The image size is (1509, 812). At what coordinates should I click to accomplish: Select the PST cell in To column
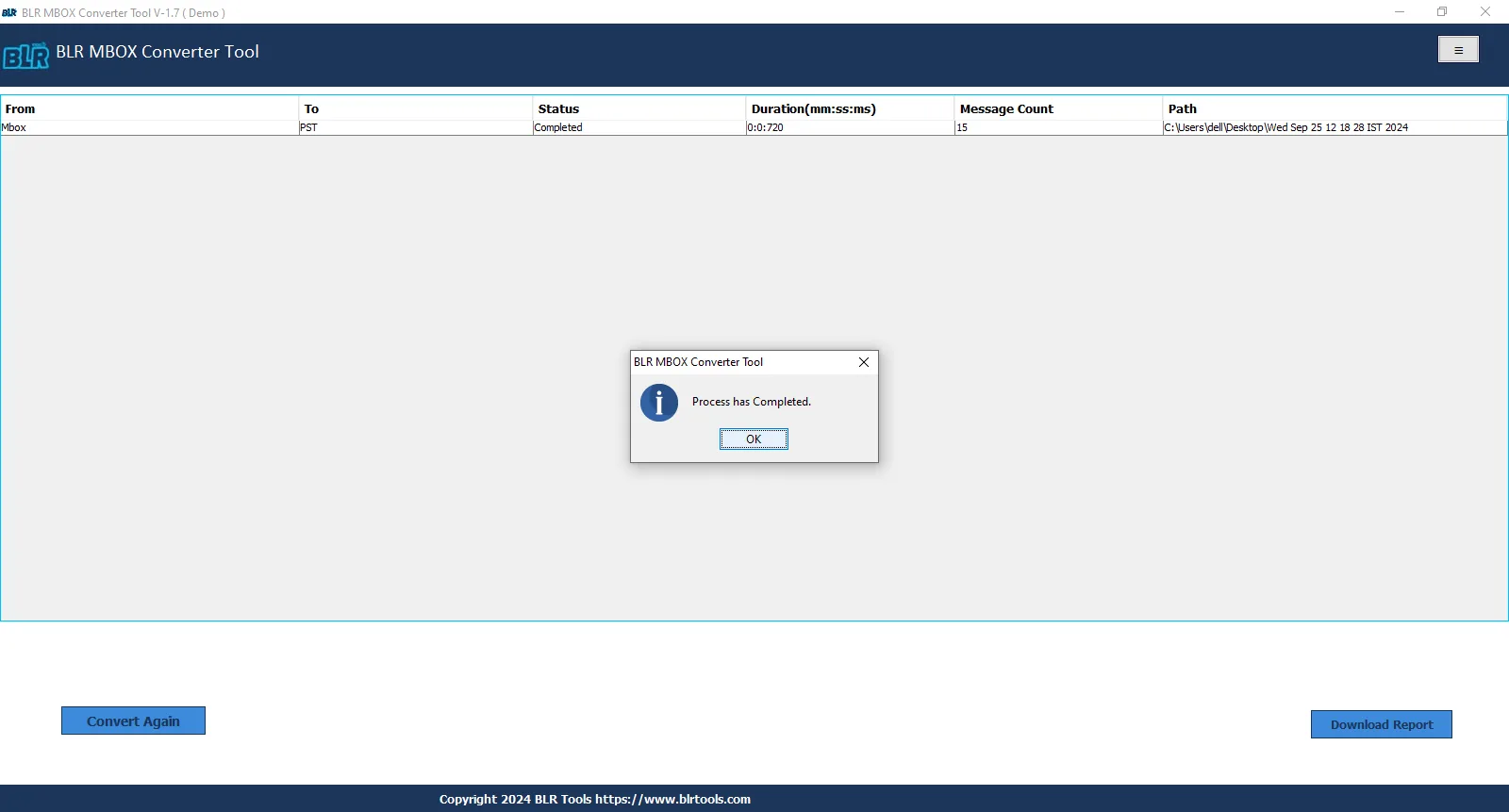pyautogui.click(x=416, y=127)
